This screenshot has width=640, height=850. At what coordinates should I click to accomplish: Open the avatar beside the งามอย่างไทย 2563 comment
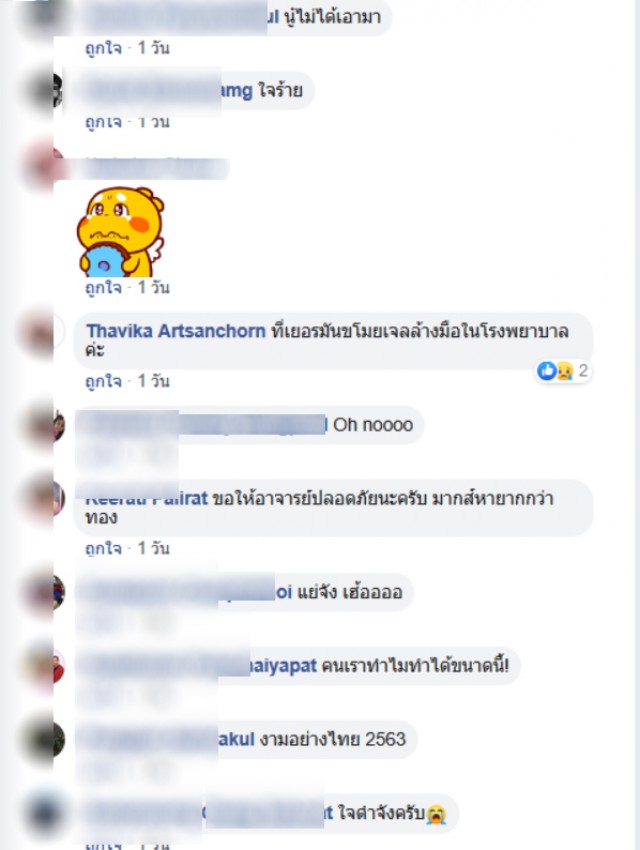coord(44,740)
